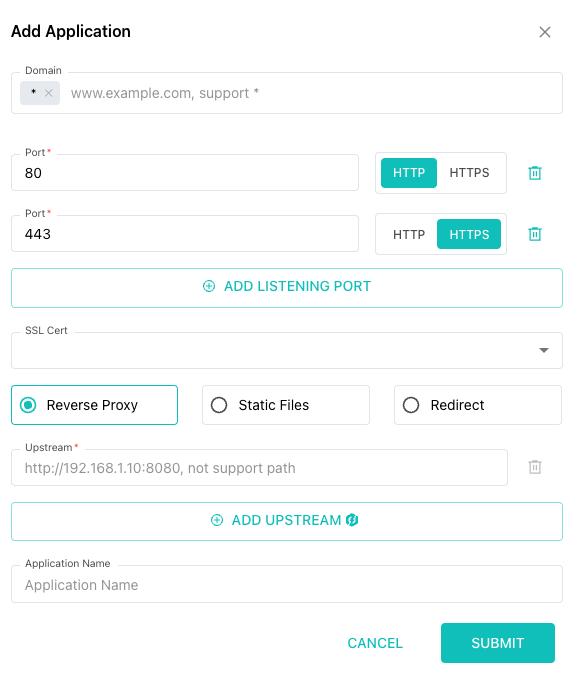Switch port 80 protocol to HTTPS
574x674 pixels.
point(469,173)
